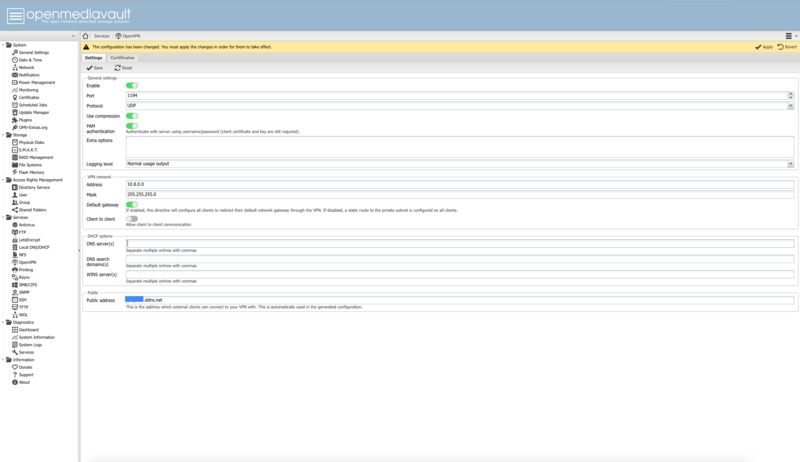Viewport: 800px width, 462px height.
Task: Toggle the Use compression switch
Action: (131, 116)
